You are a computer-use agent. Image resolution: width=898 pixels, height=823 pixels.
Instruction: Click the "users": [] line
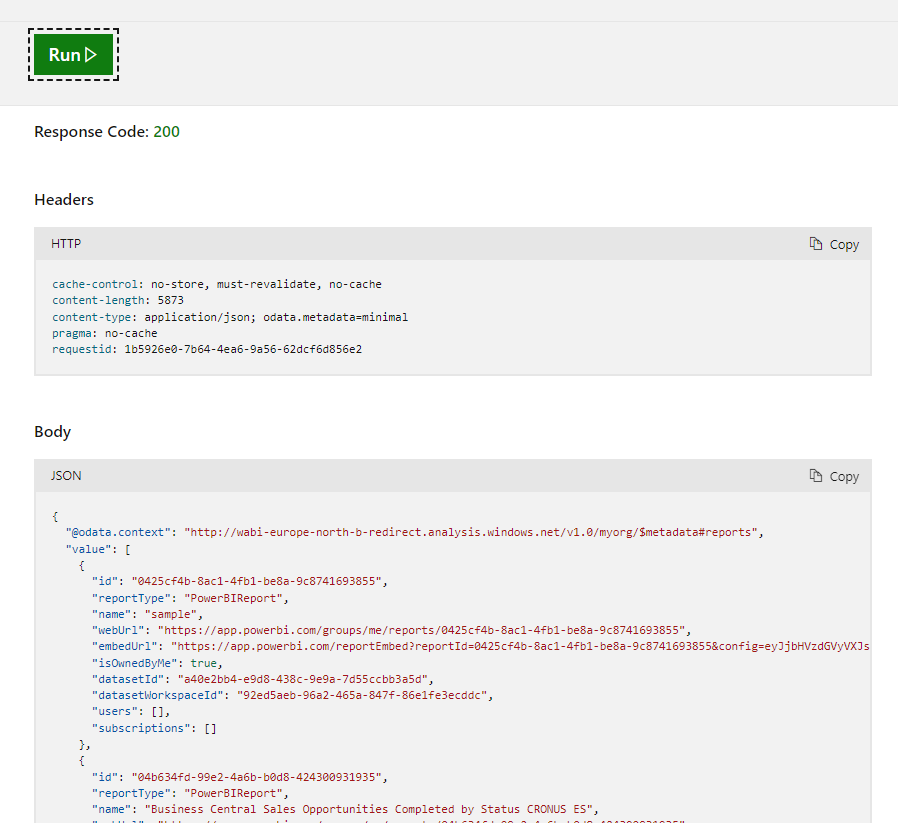[x=131, y=711]
